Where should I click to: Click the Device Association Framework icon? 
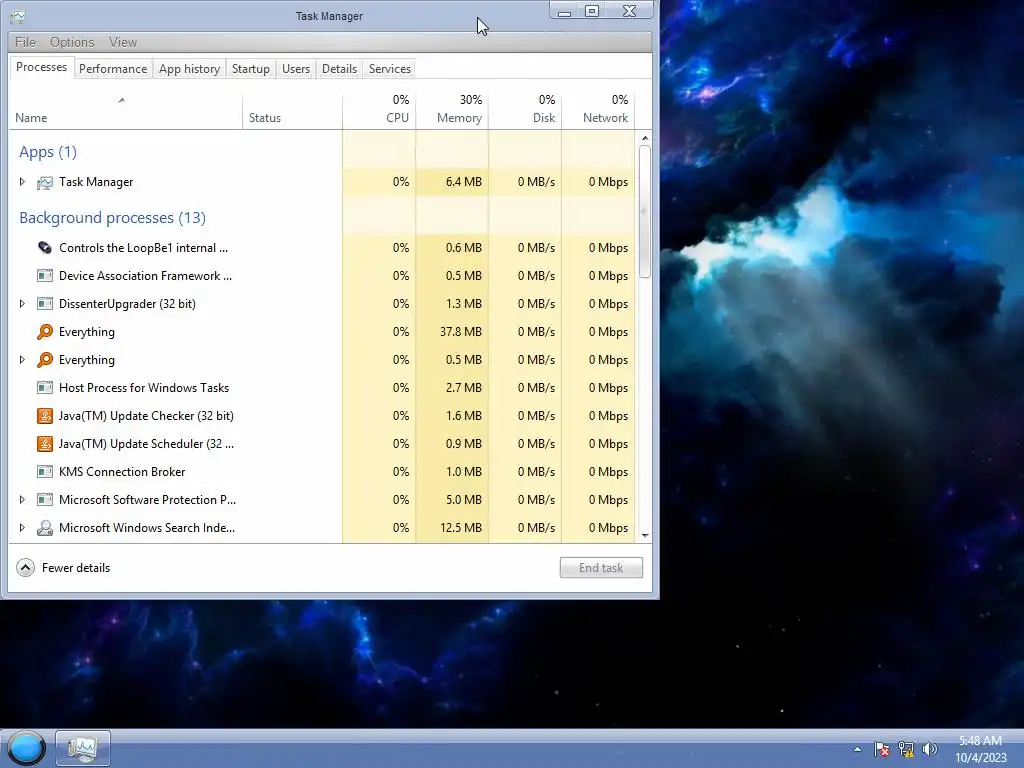tap(44, 276)
